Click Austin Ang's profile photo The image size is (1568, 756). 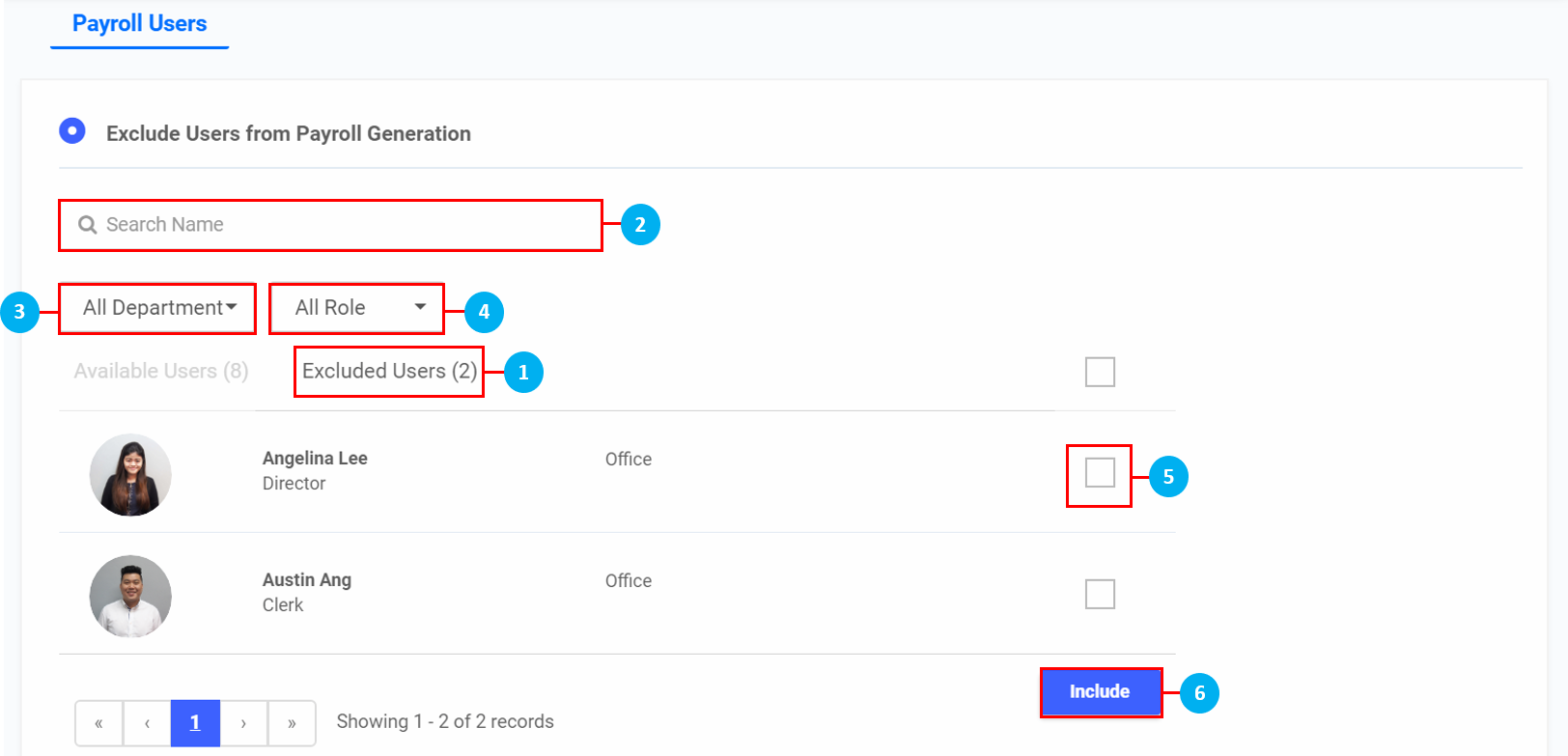point(130,596)
